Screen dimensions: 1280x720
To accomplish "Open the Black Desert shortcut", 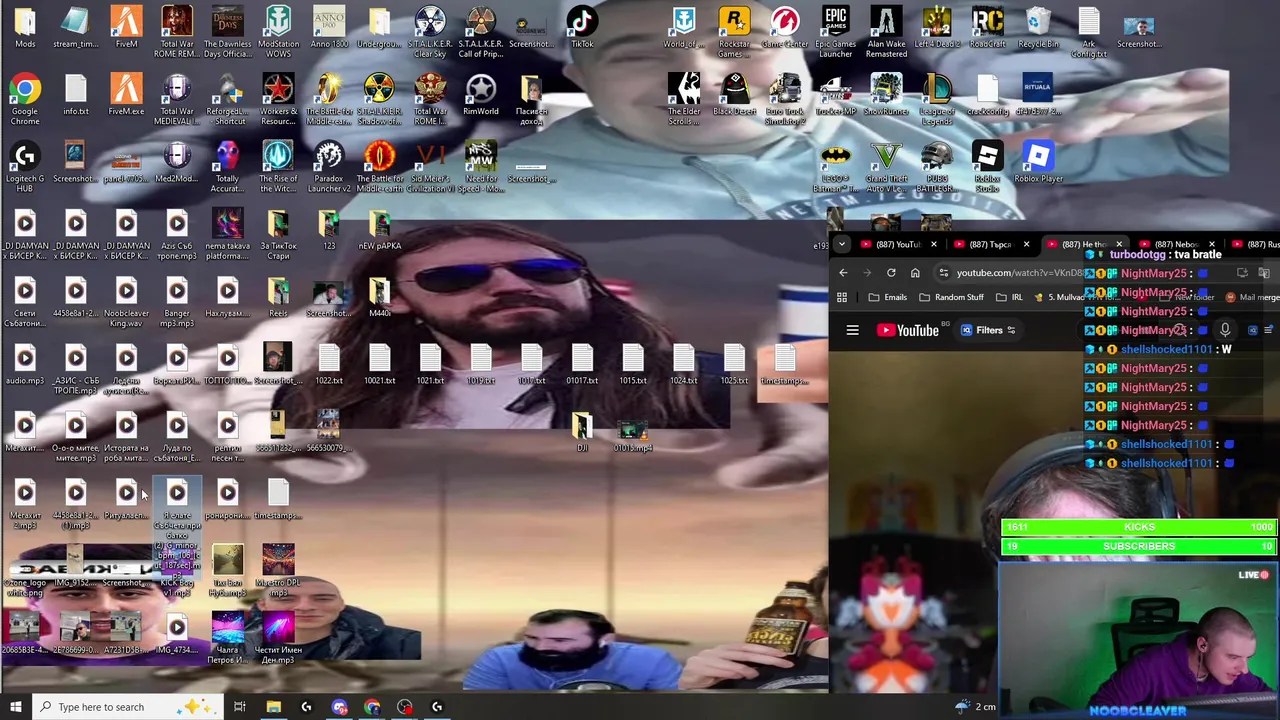I will click(x=734, y=94).
